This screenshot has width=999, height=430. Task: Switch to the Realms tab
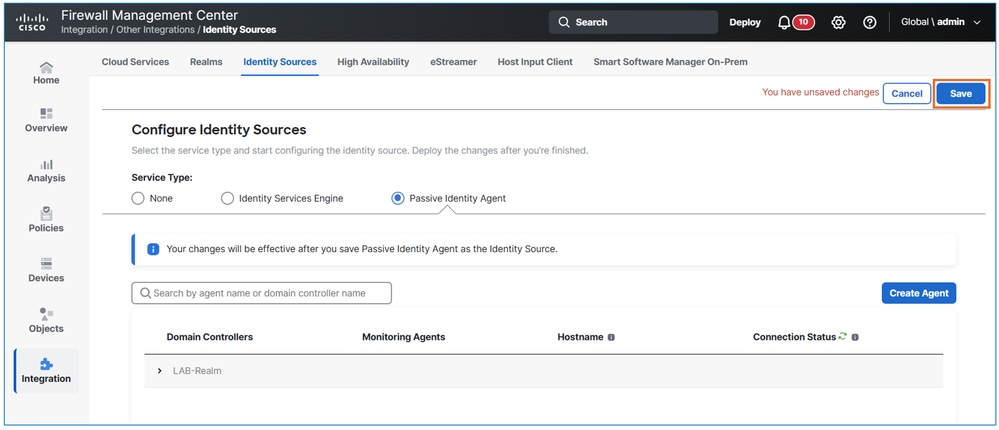coord(206,62)
